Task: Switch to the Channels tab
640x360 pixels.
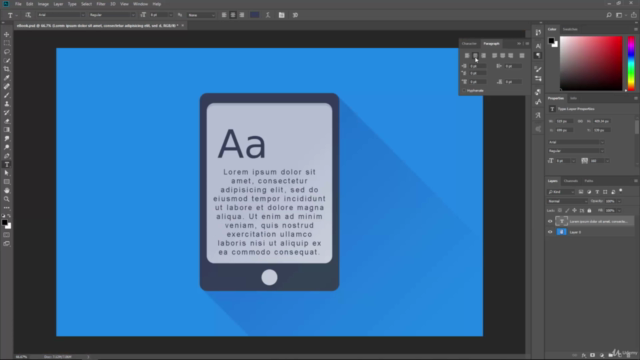Action: (x=571, y=181)
